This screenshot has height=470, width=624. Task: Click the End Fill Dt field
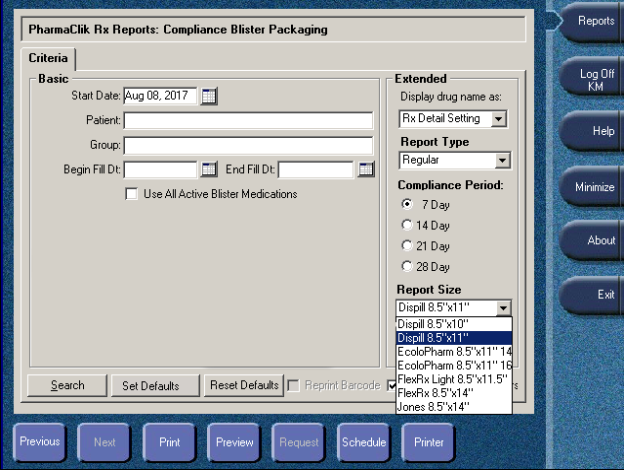click(x=316, y=170)
